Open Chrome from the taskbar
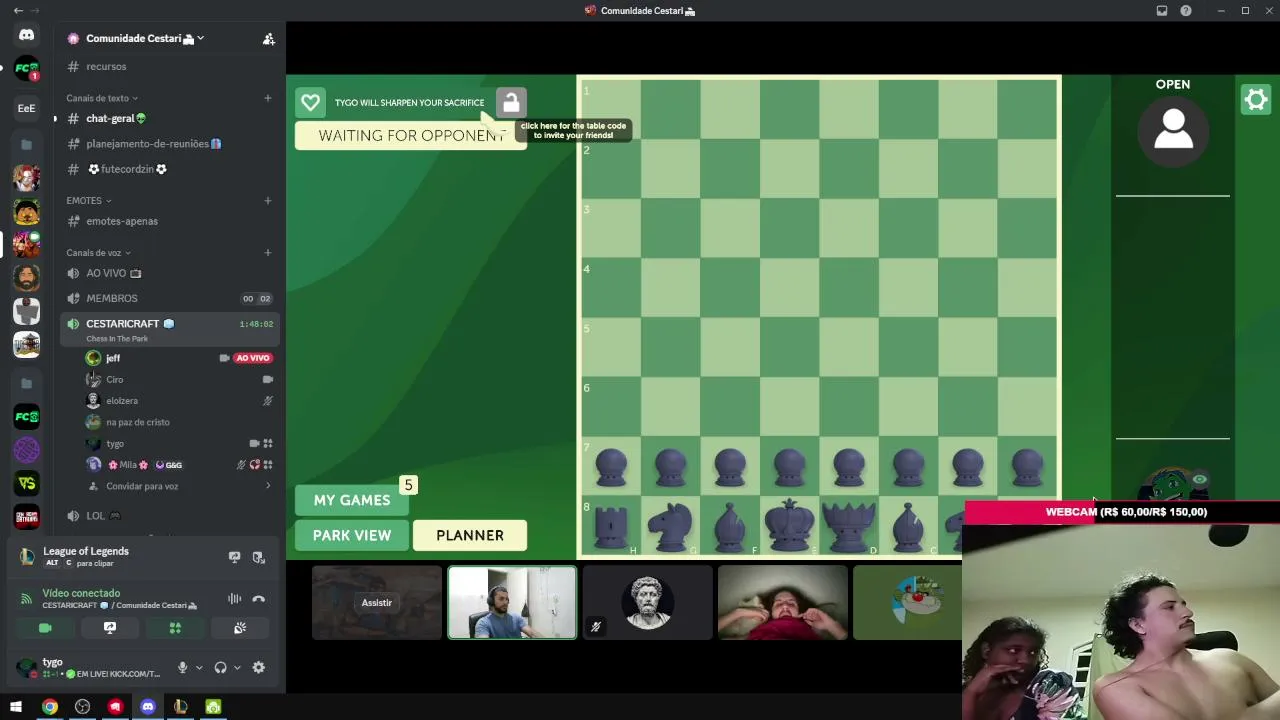1280x720 pixels. click(49, 707)
